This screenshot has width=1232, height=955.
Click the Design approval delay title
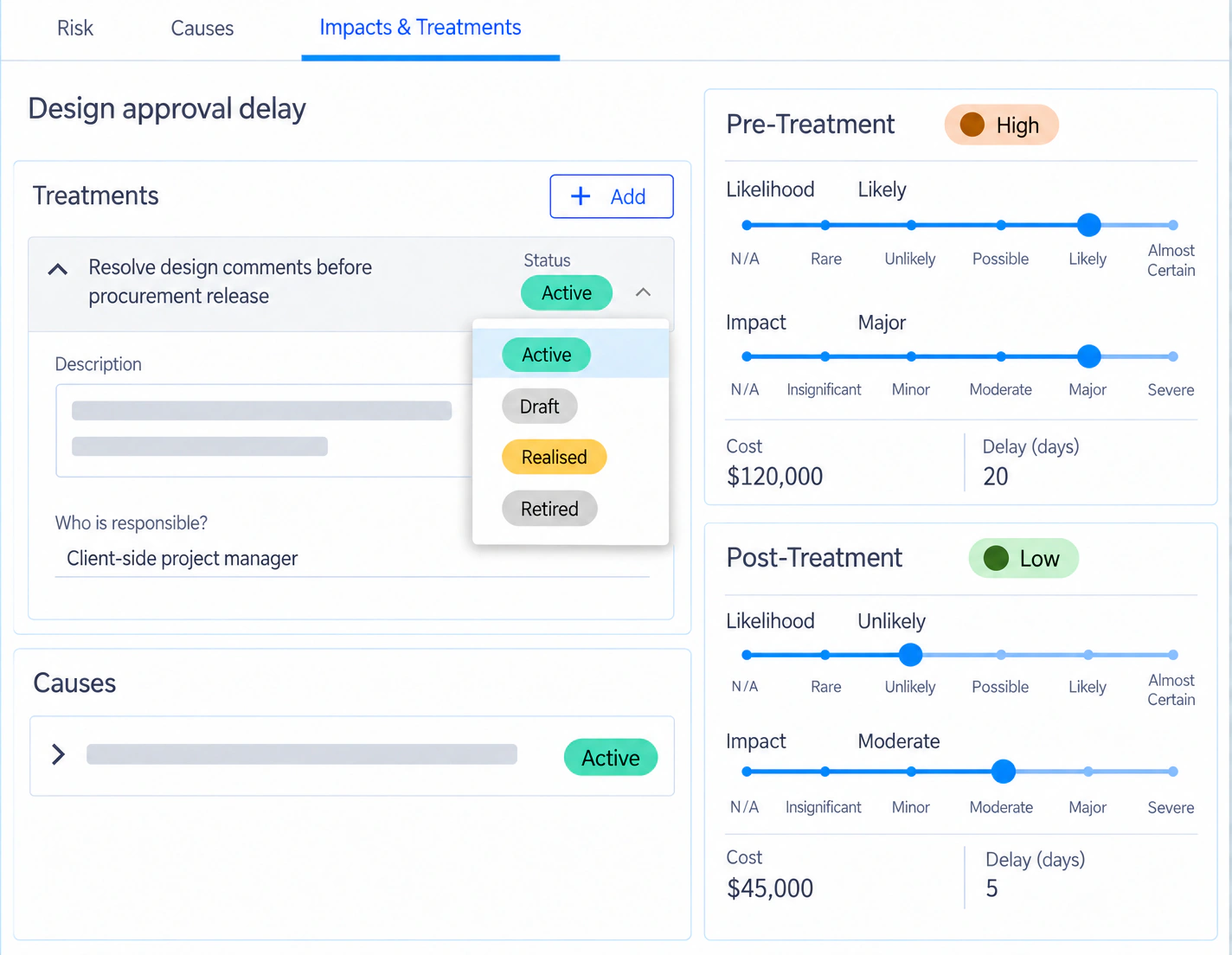(x=167, y=109)
